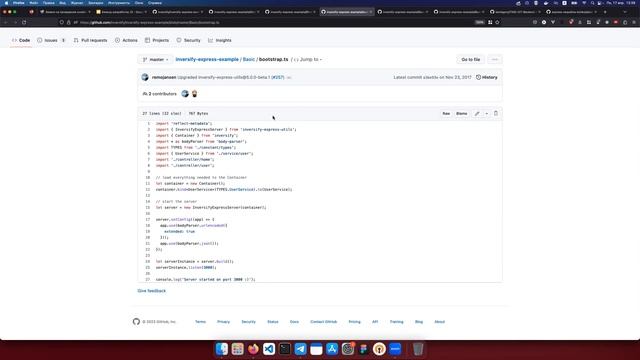Select code line number 15
This screenshot has width=640, height=360.
pos(148,207)
